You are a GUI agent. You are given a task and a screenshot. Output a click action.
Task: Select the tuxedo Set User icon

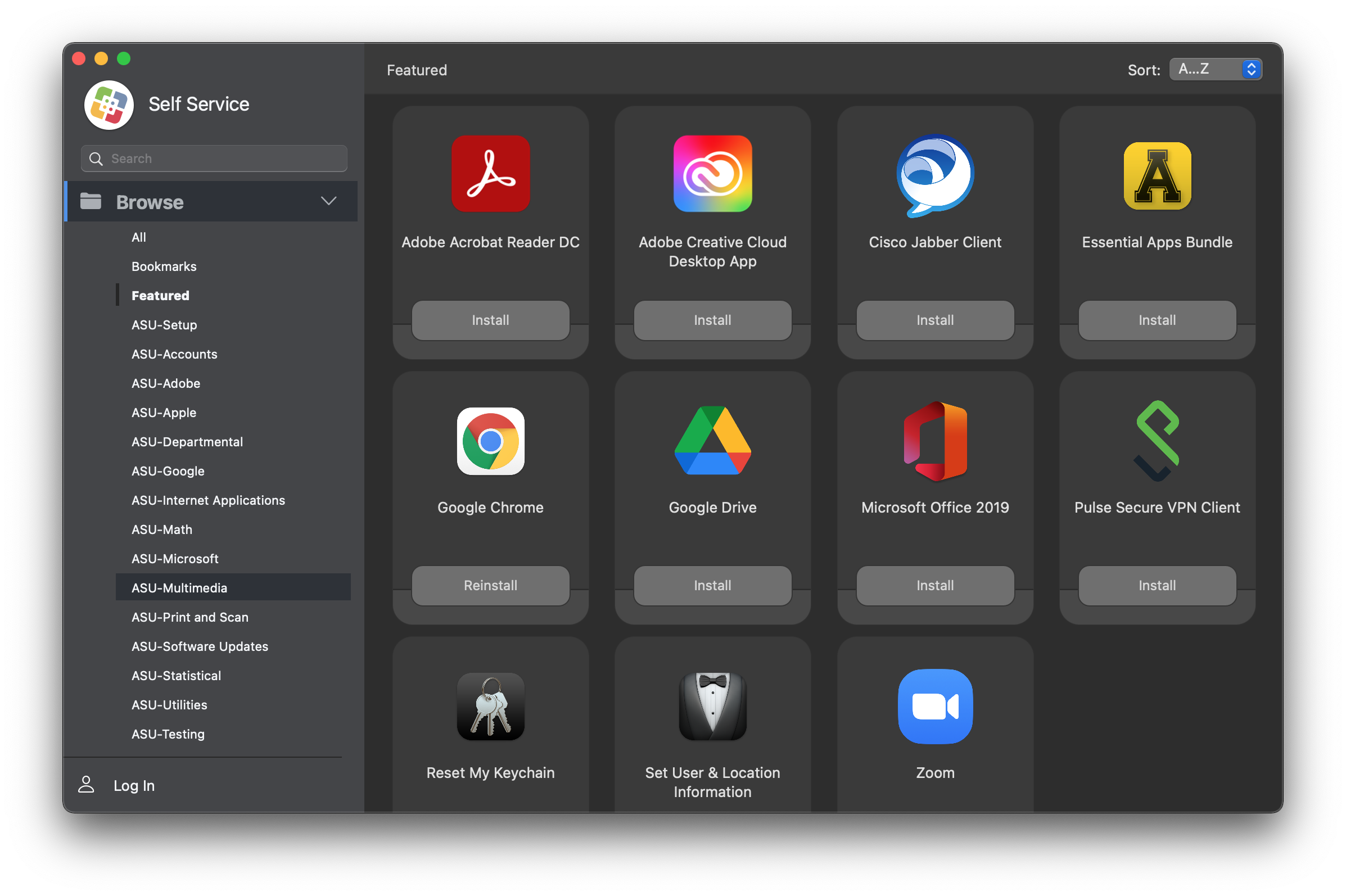click(x=712, y=706)
